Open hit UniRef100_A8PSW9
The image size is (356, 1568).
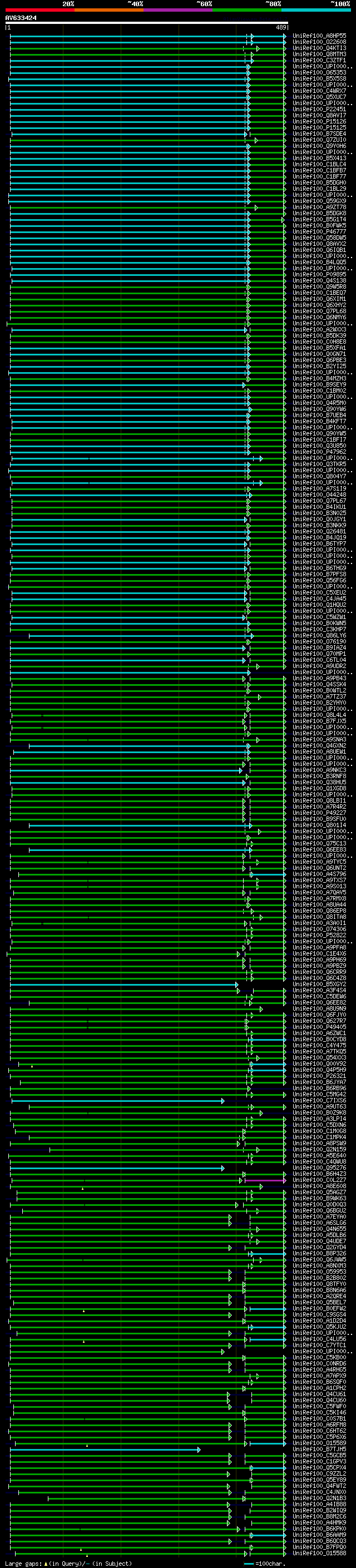[319, 1143]
